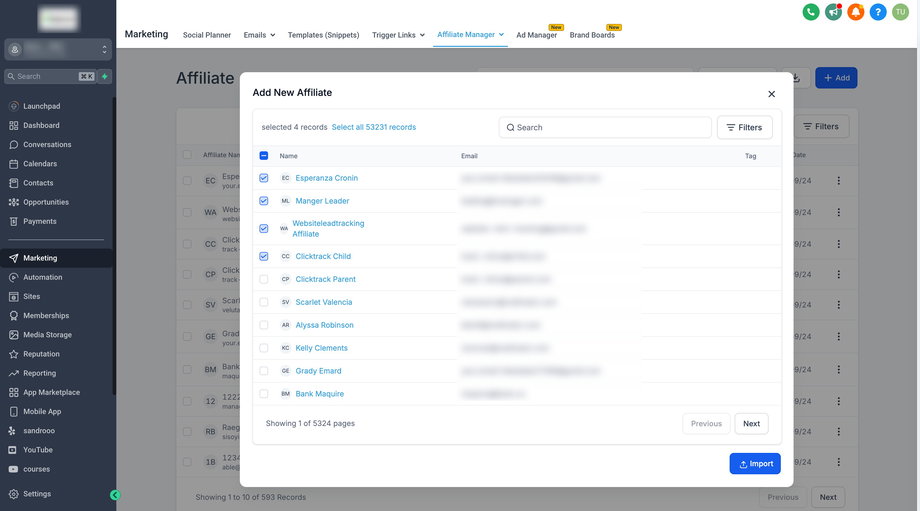Open the account switcher dropdown
The height and width of the screenshot is (511, 920).
tap(58, 49)
